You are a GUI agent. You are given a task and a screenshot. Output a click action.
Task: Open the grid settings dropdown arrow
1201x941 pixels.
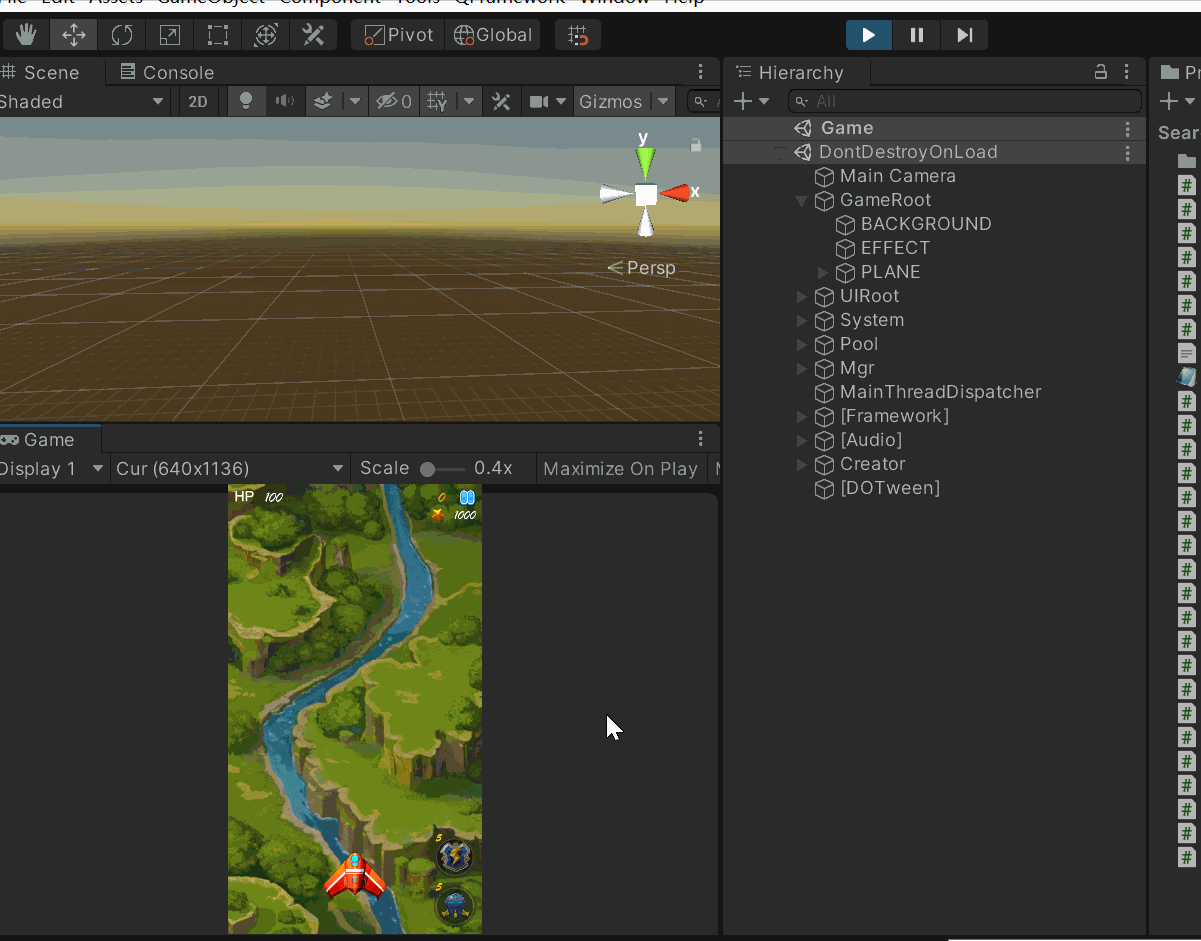click(469, 101)
